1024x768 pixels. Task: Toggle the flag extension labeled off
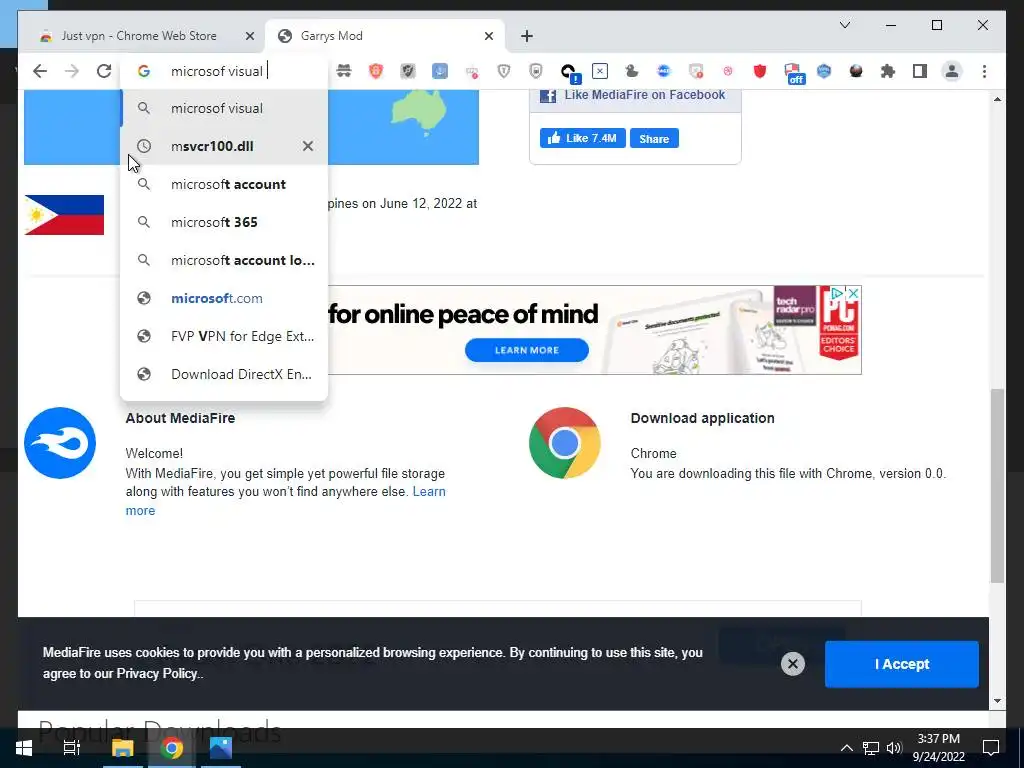tap(793, 73)
